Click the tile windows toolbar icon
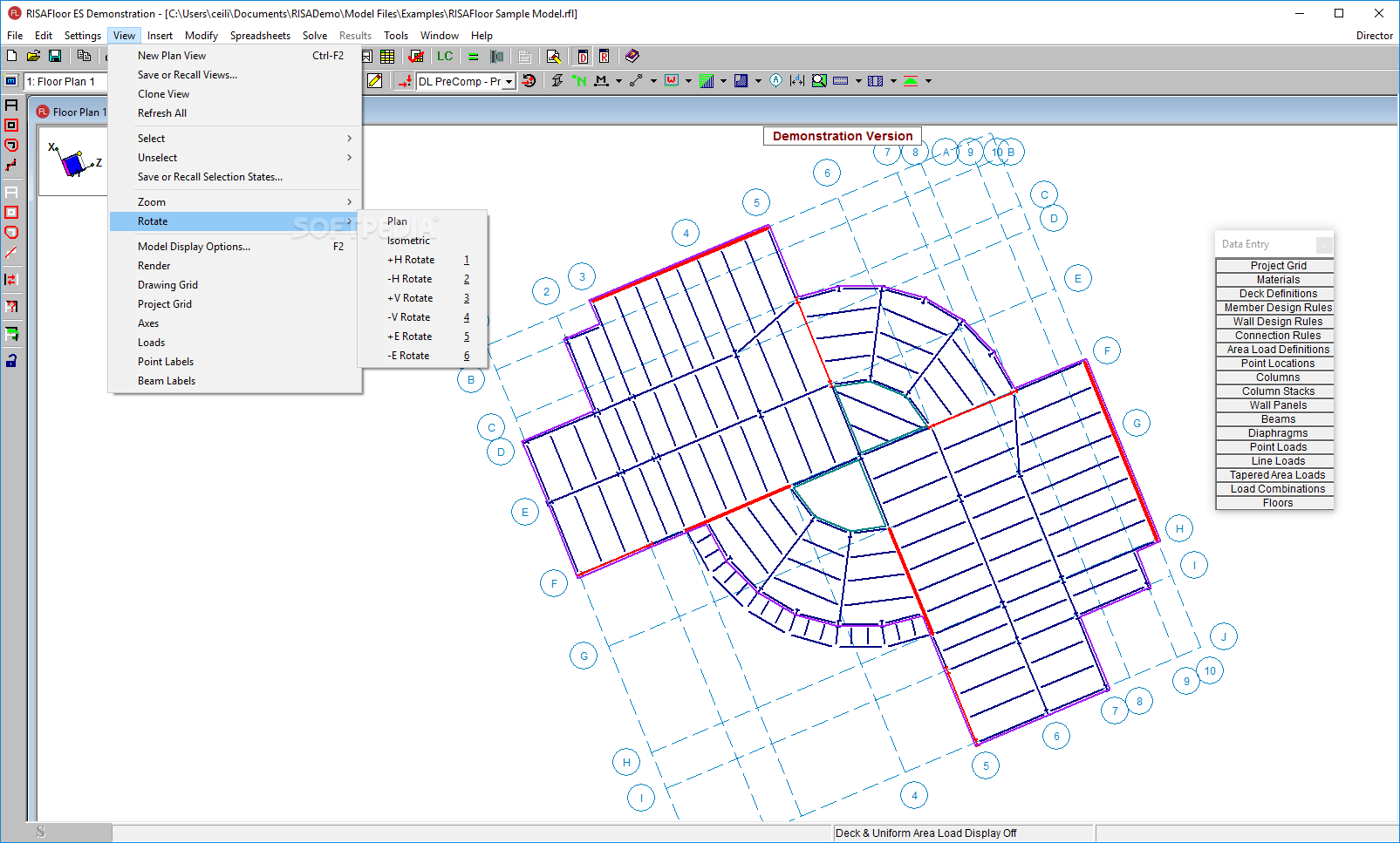The width and height of the screenshot is (1400, 843). 497,57
